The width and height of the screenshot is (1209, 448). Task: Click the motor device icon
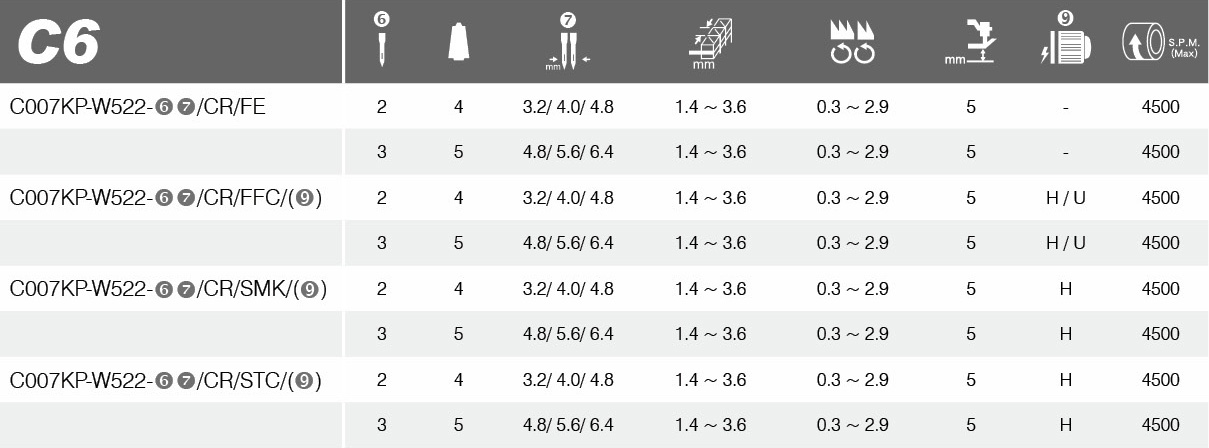pos(1065,45)
